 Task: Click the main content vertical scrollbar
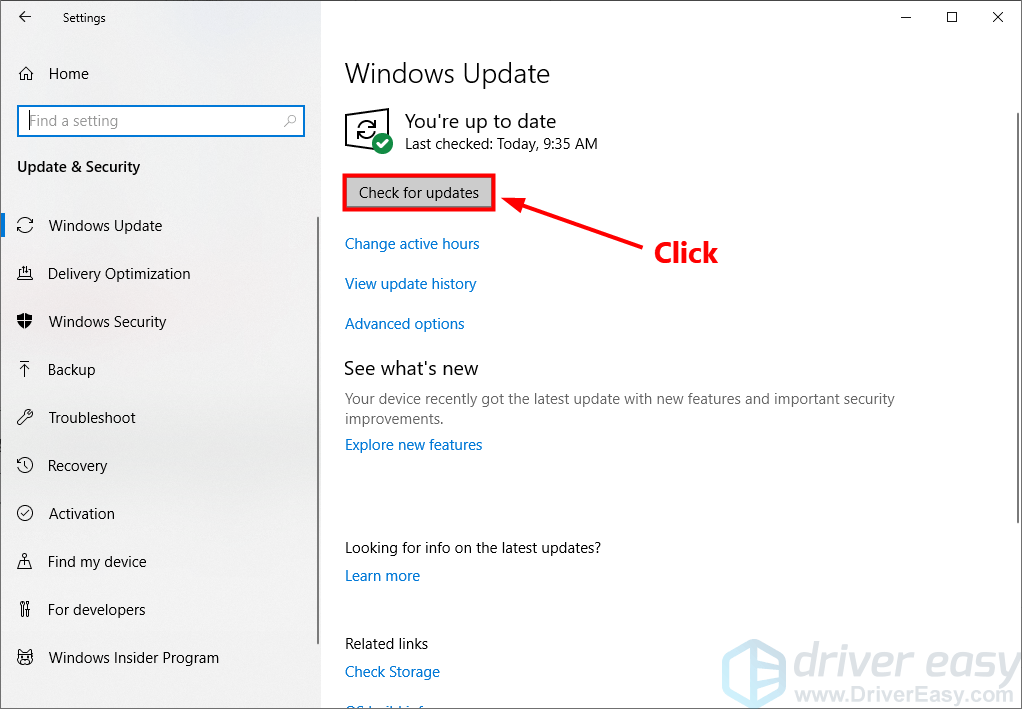point(1018,317)
